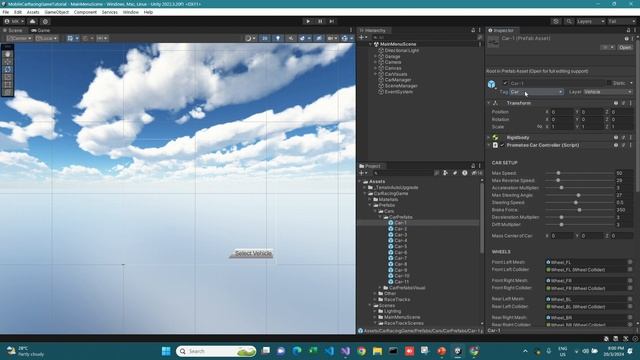
Task: Click the Hierarchy add (+) button
Action: pos(362,37)
